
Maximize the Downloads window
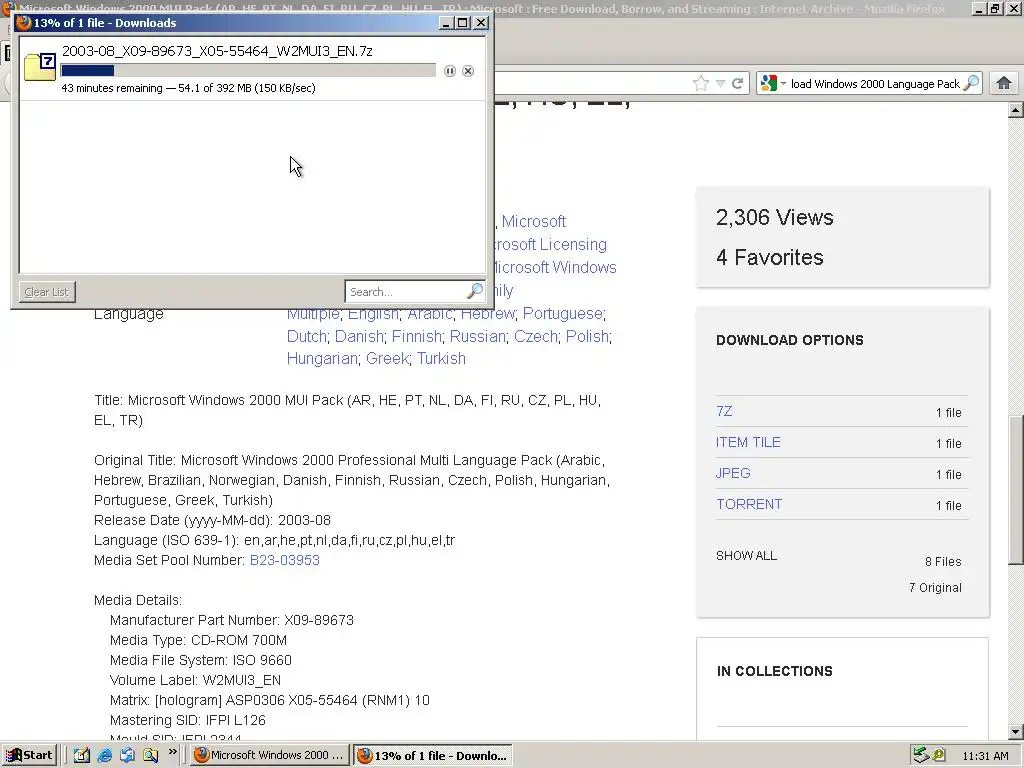click(463, 23)
